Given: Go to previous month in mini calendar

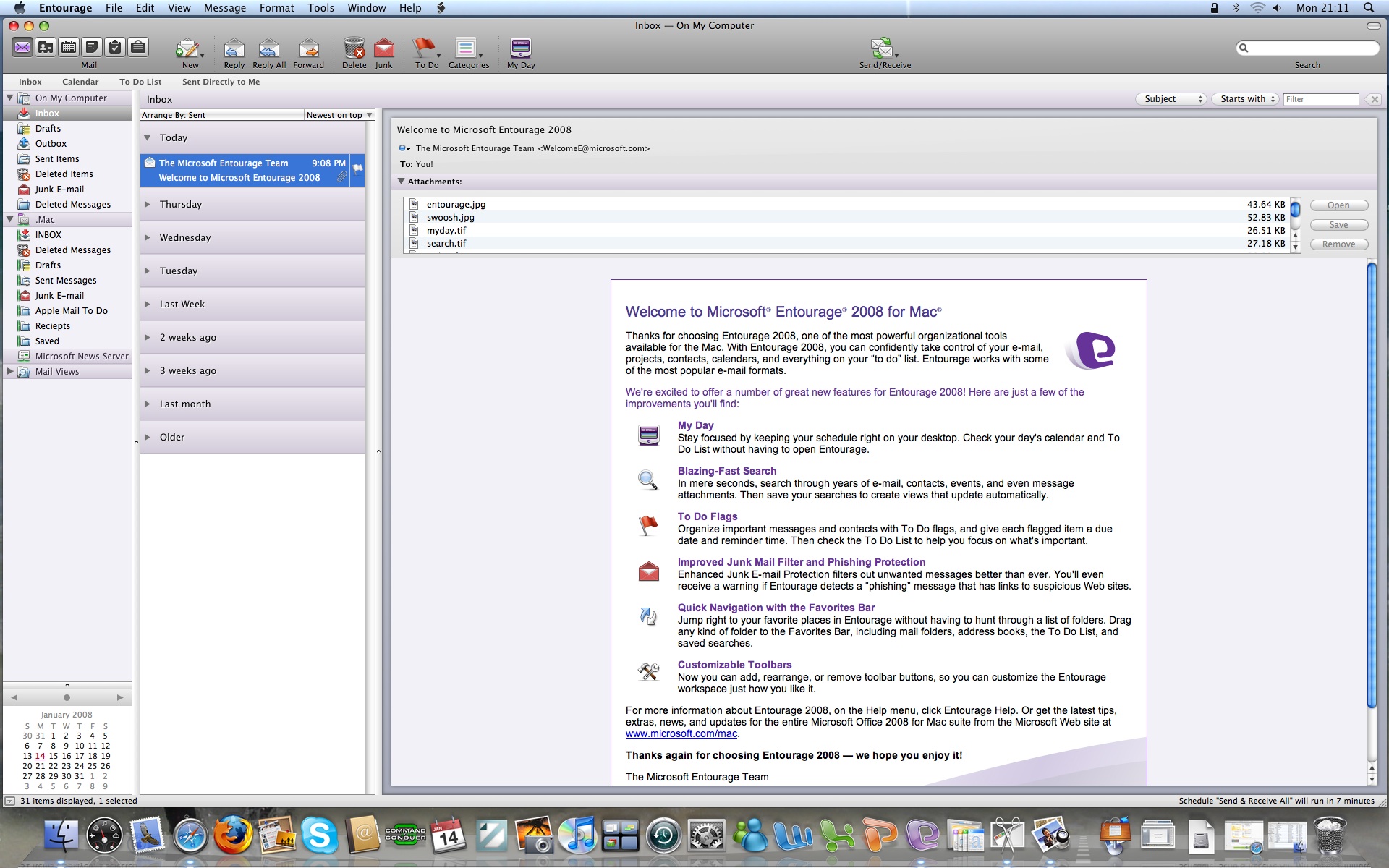Looking at the screenshot, I should click(14, 697).
